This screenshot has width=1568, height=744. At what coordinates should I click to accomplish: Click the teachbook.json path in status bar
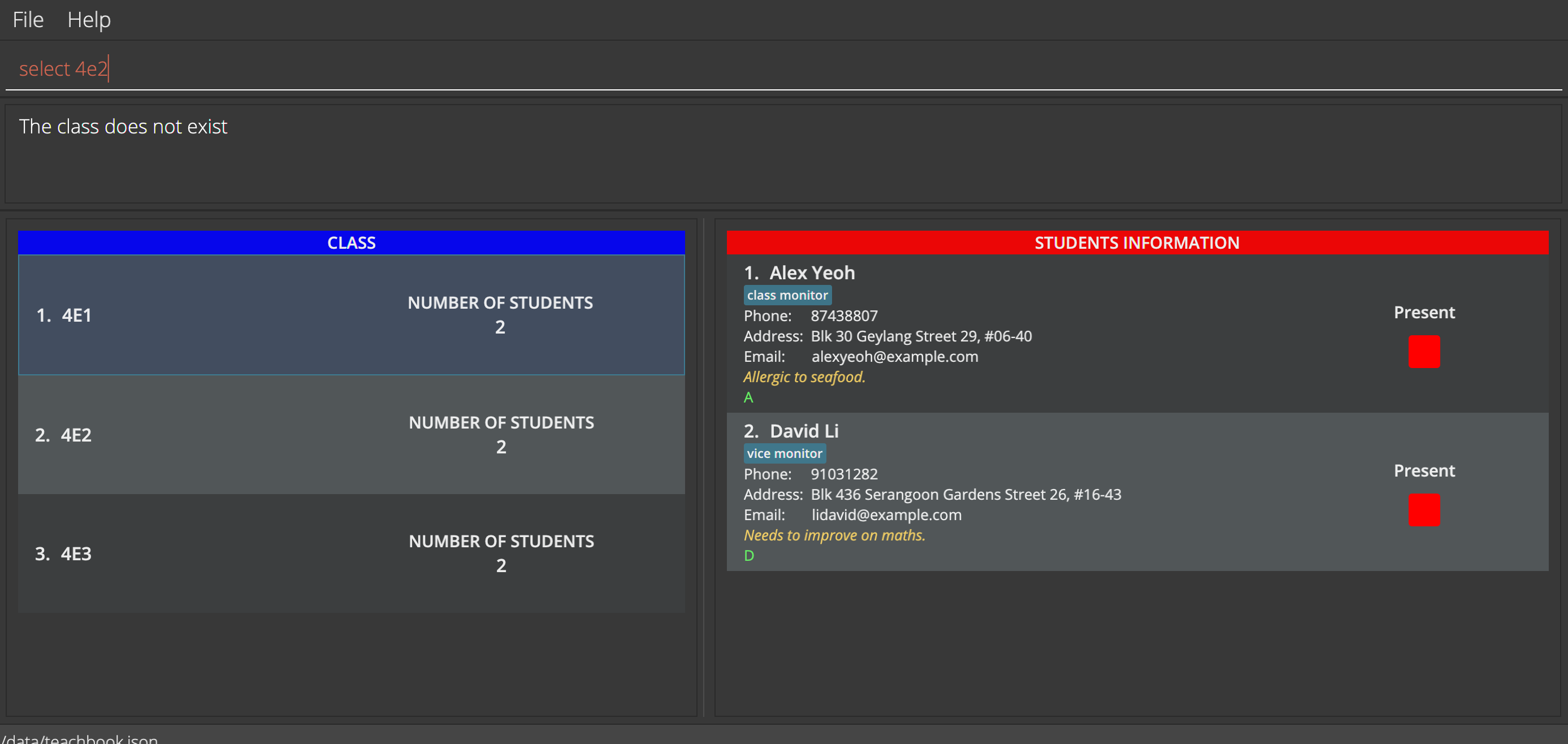tap(80, 738)
